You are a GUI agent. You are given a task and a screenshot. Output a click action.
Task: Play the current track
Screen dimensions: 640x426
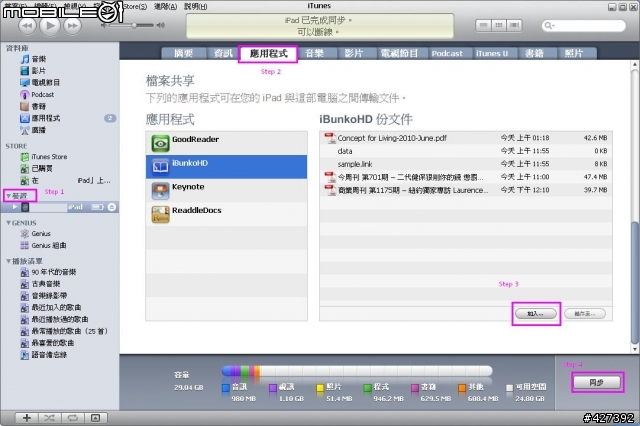[50, 25]
